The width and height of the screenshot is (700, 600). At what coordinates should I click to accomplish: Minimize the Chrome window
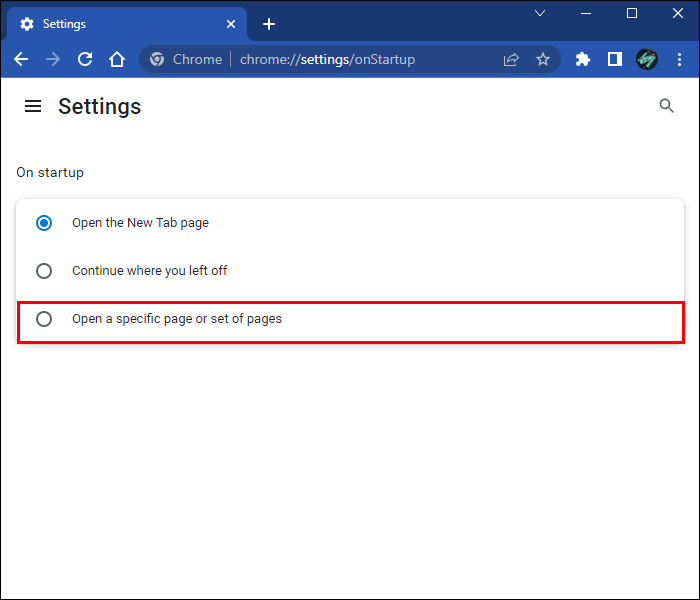(586, 13)
